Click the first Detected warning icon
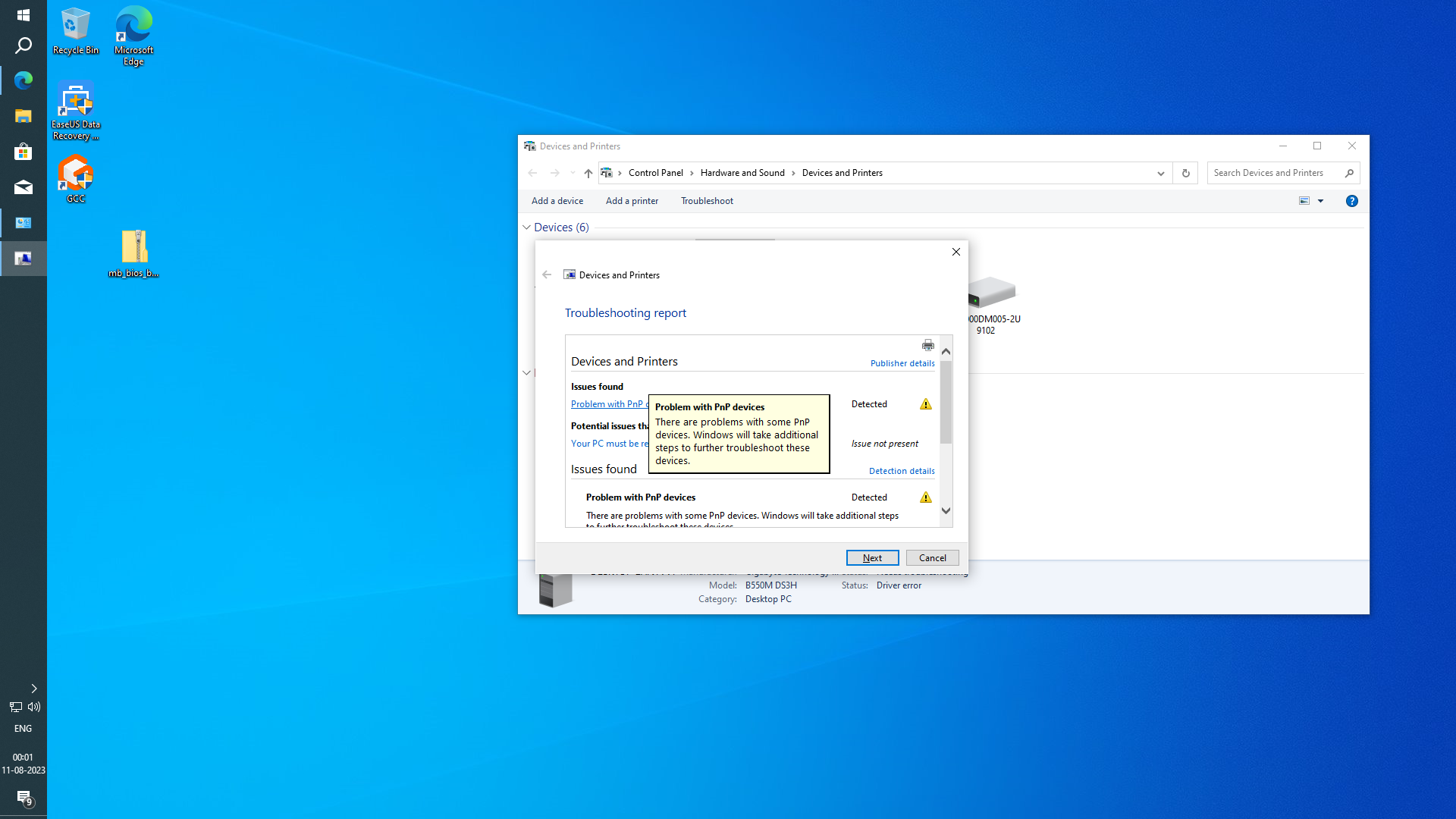1456x819 pixels. (x=925, y=404)
